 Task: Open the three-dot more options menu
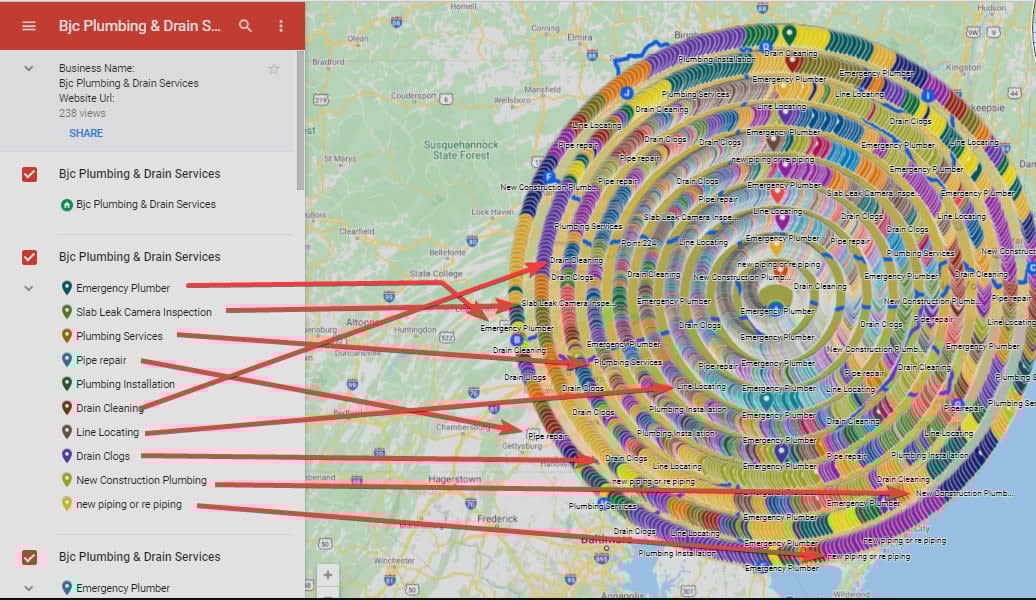(x=281, y=25)
